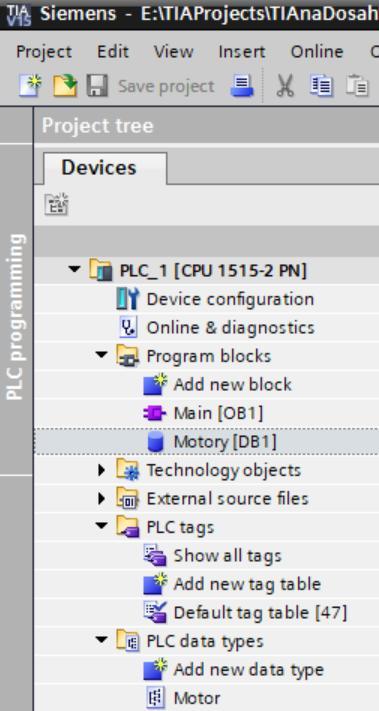Expand the External source files folder

pyautogui.click(x=102, y=498)
